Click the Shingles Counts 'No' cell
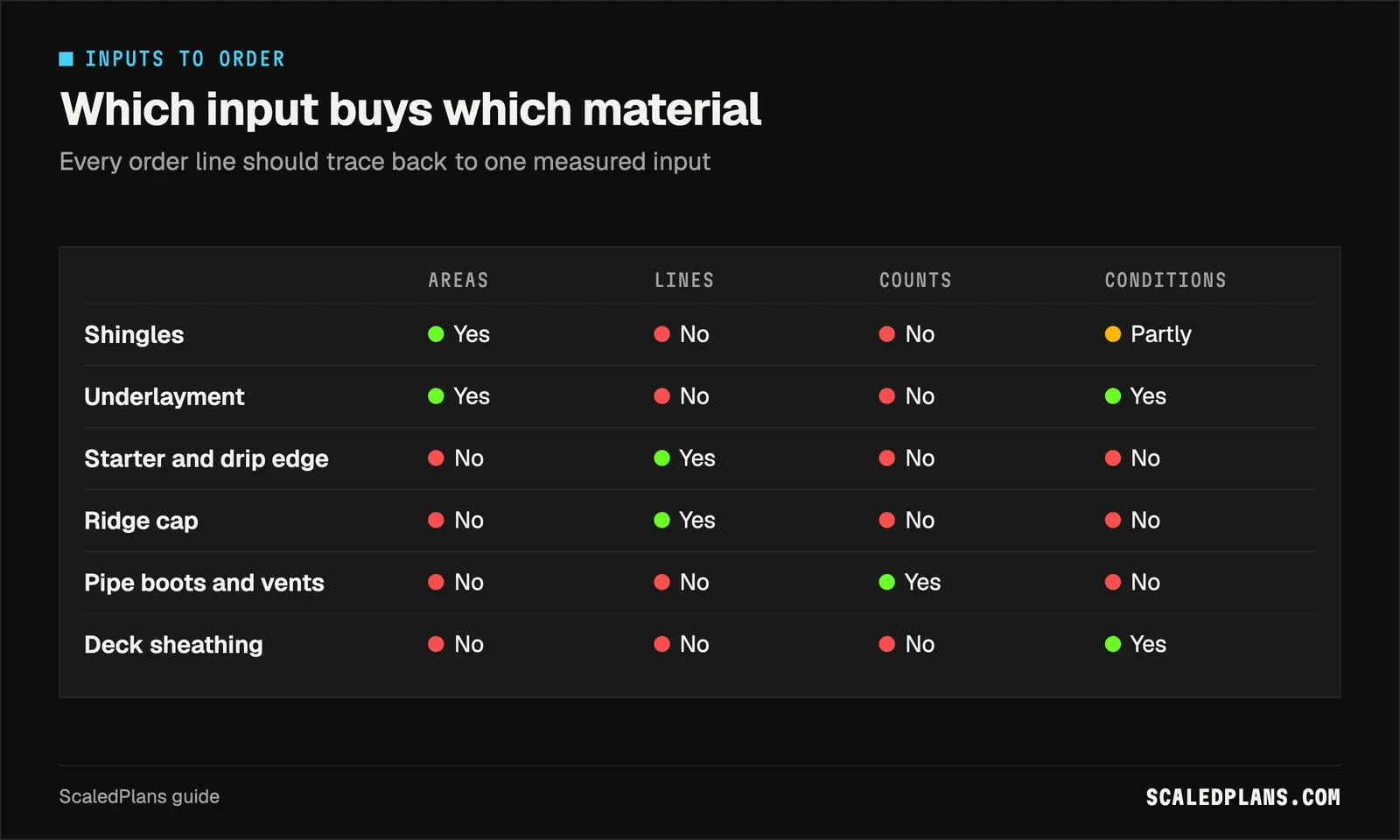 pos(906,334)
